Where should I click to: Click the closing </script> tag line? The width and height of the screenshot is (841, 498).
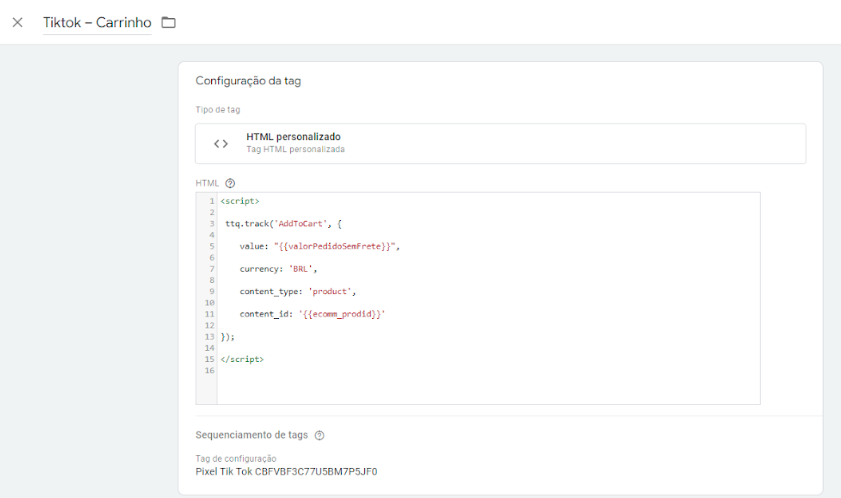pos(242,360)
